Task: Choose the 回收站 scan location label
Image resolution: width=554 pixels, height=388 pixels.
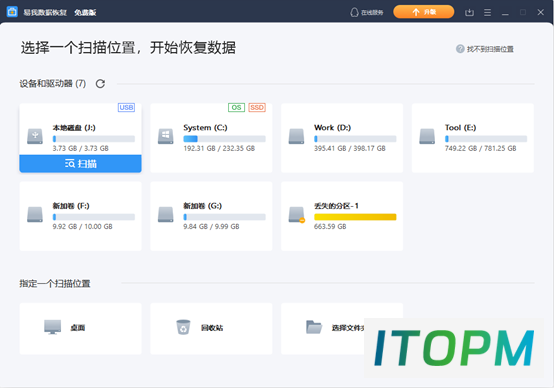Action: pos(212,328)
